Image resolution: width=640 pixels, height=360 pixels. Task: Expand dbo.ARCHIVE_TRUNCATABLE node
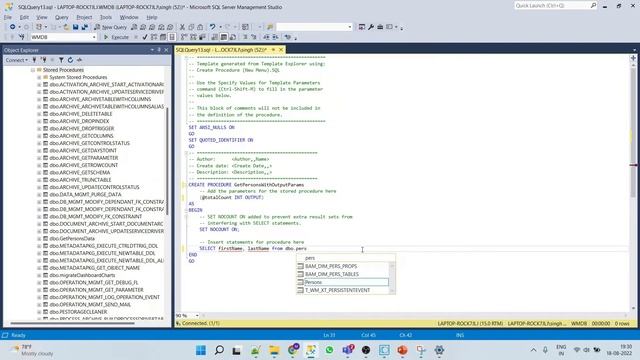click(x=39, y=180)
